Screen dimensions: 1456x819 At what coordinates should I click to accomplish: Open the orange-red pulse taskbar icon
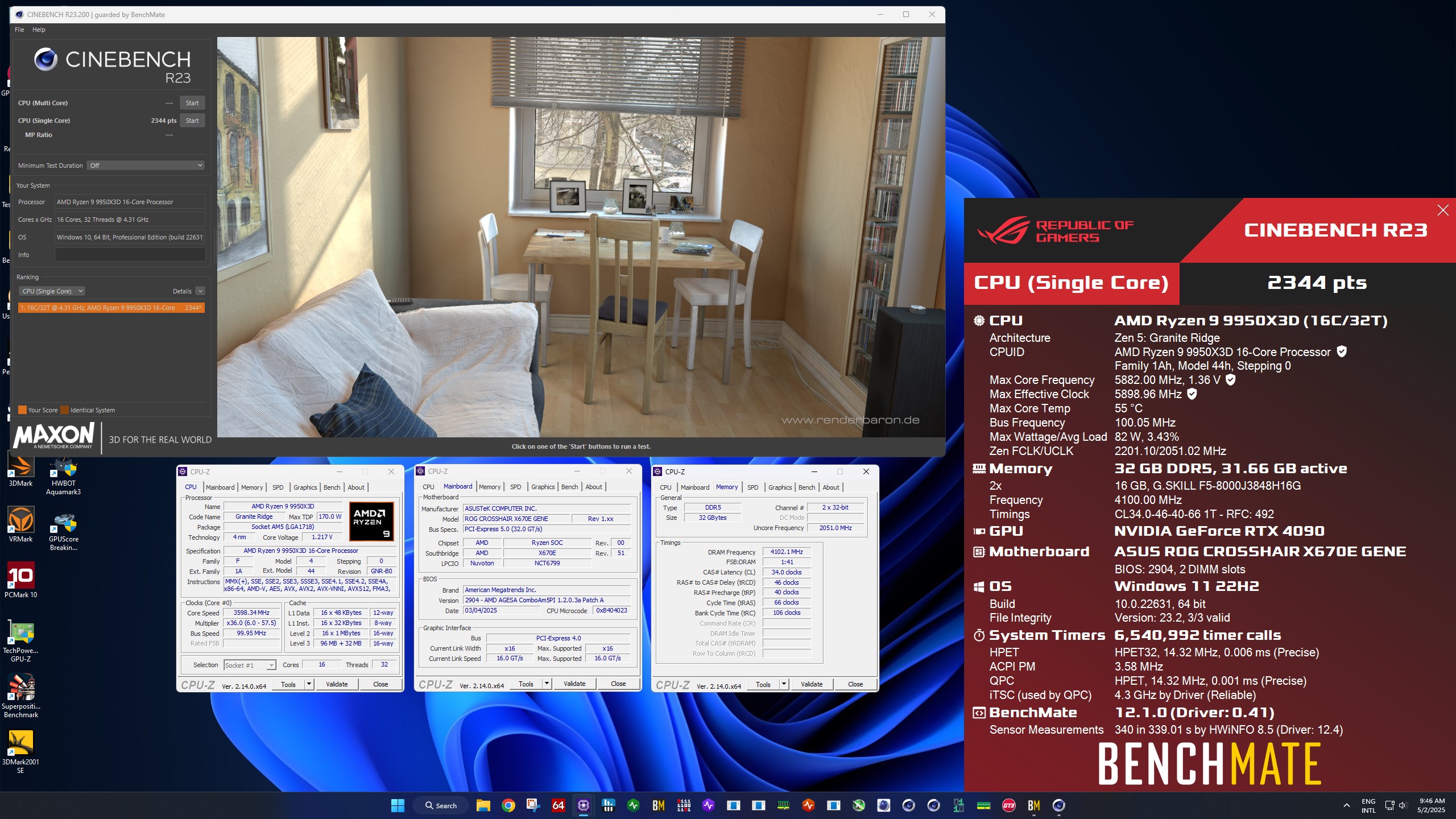coord(808,805)
